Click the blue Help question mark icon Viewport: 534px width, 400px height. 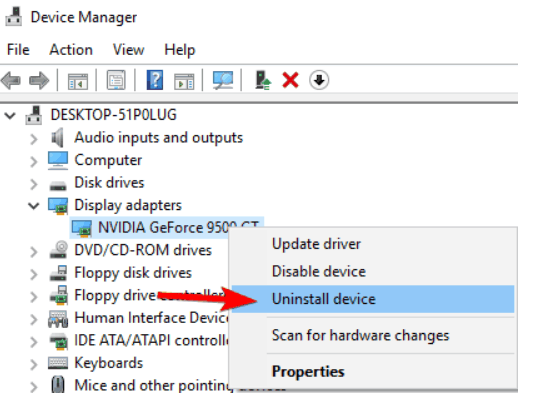coord(155,80)
